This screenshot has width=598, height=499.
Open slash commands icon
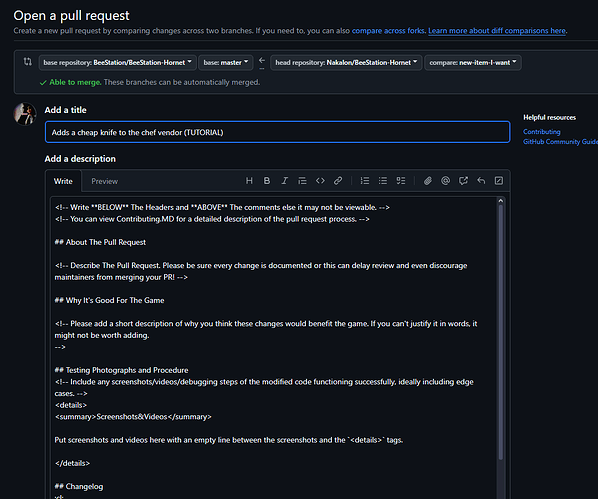click(499, 181)
